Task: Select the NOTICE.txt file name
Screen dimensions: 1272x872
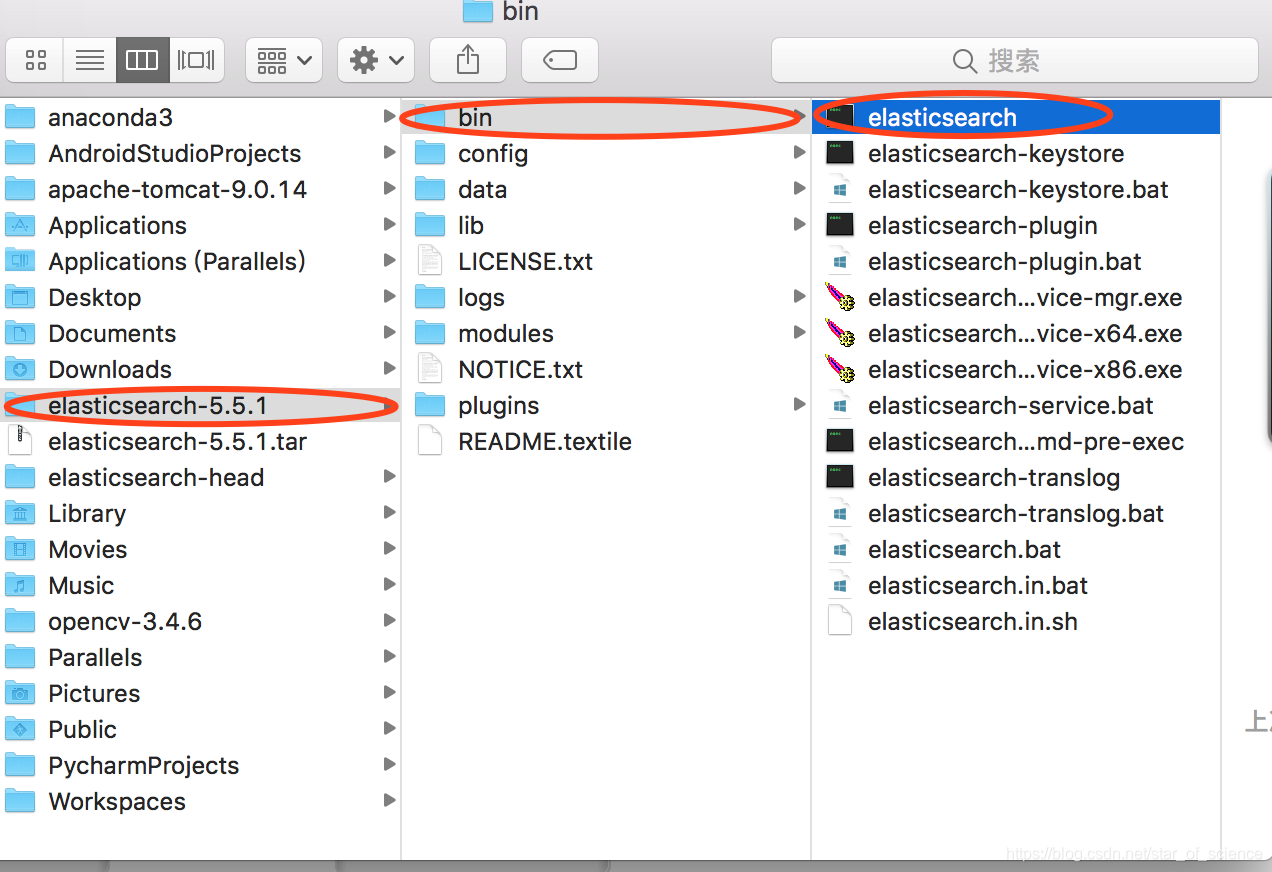Action: [520, 370]
